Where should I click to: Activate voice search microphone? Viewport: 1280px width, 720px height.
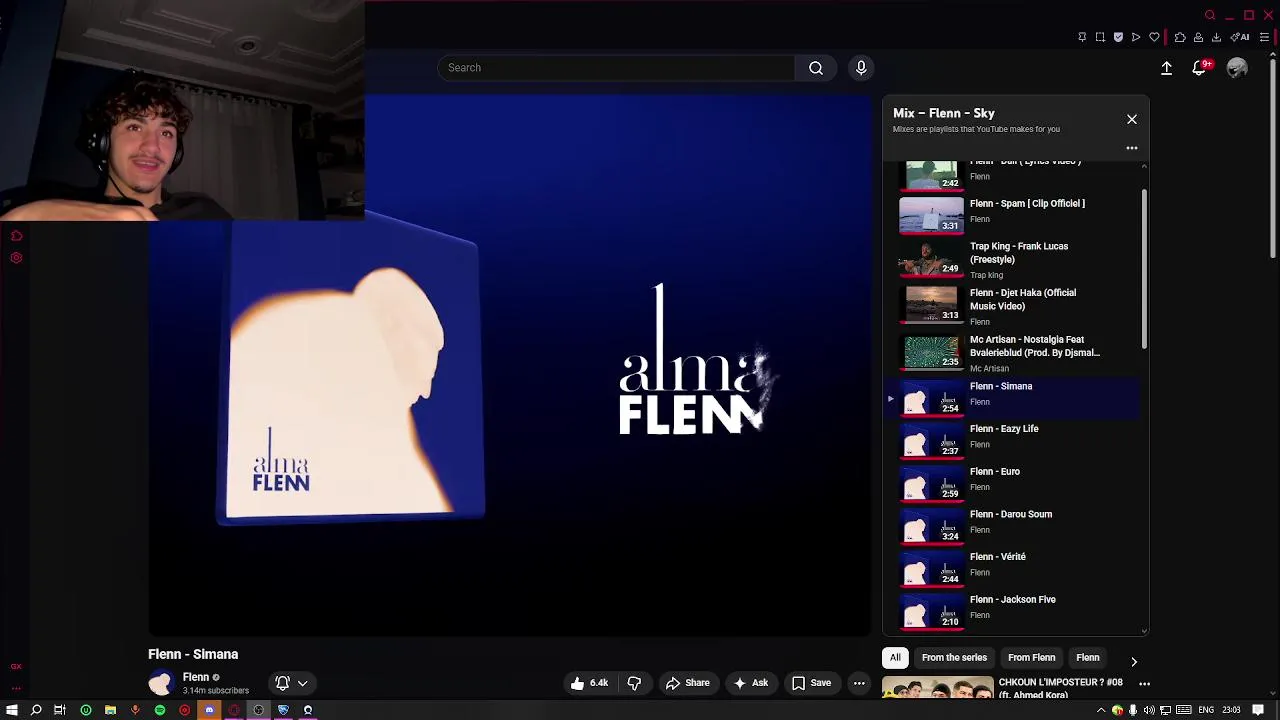(x=861, y=68)
